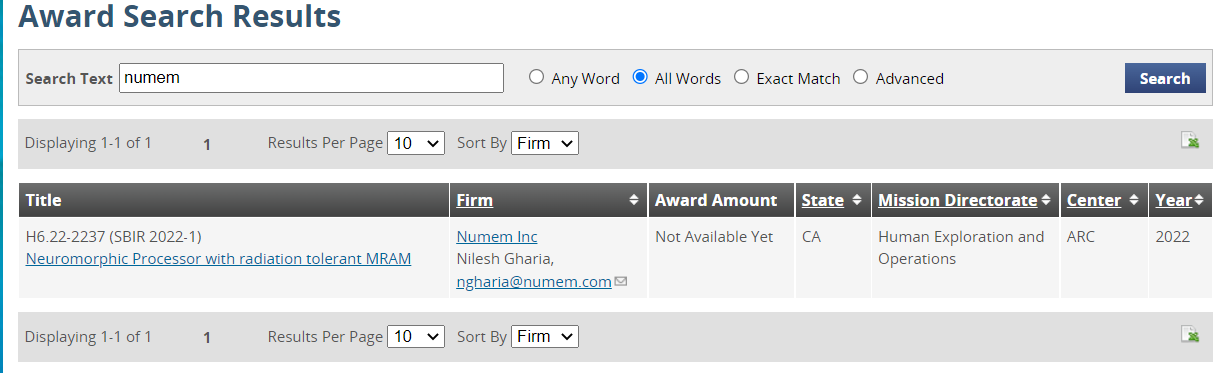
Task: Open the top Results Per Page dropdown
Action: (x=416, y=143)
